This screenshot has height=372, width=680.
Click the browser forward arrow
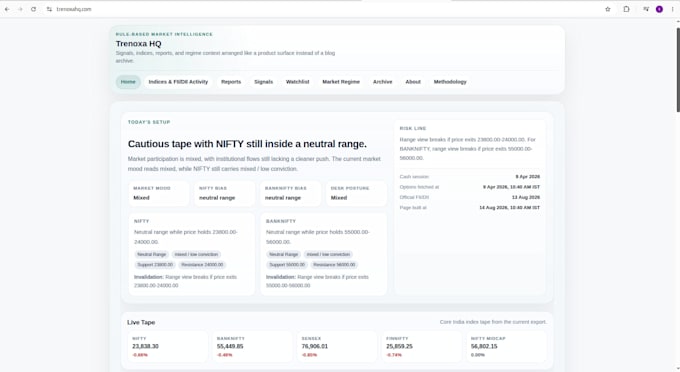(20, 9)
